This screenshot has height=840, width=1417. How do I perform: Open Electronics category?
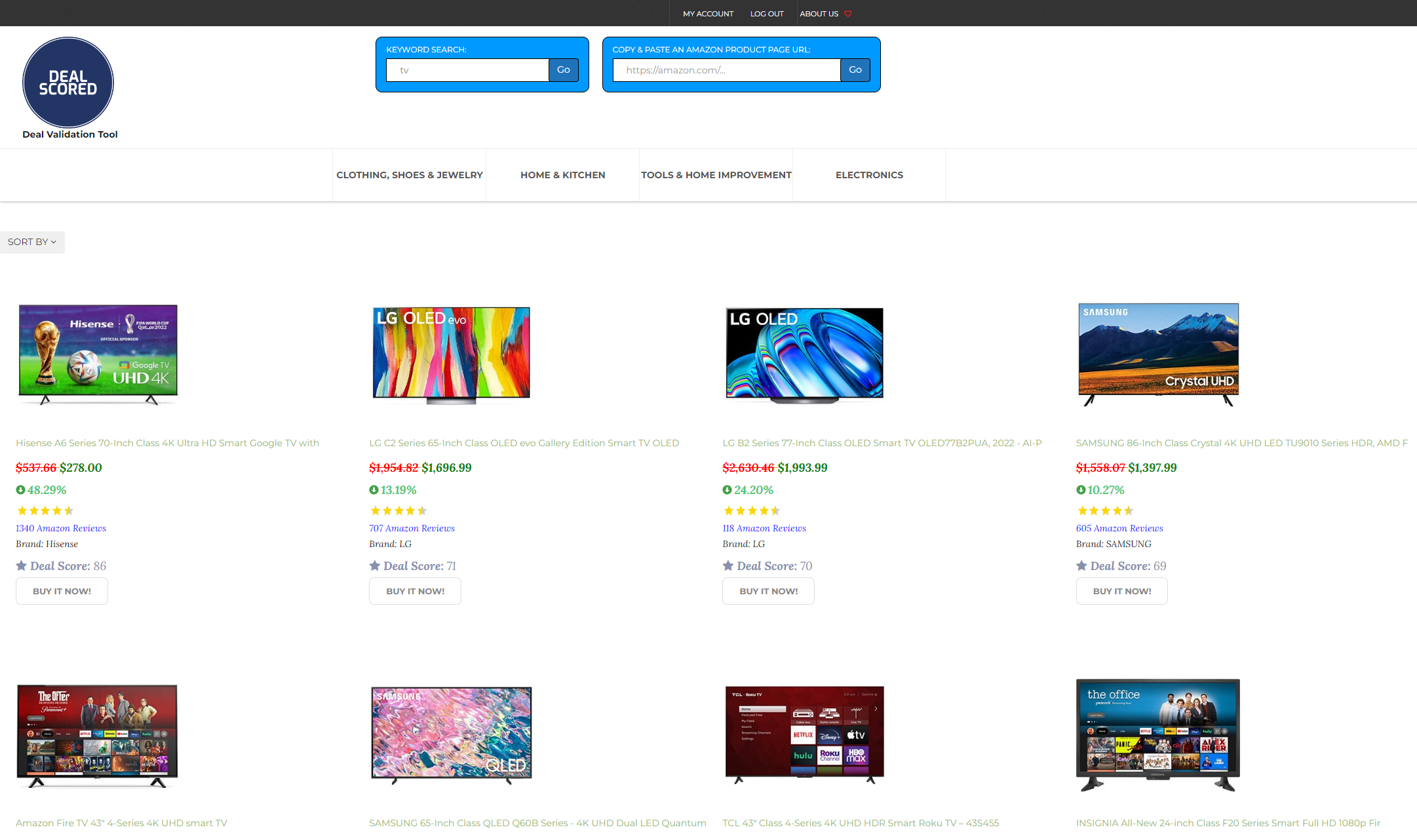point(869,175)
